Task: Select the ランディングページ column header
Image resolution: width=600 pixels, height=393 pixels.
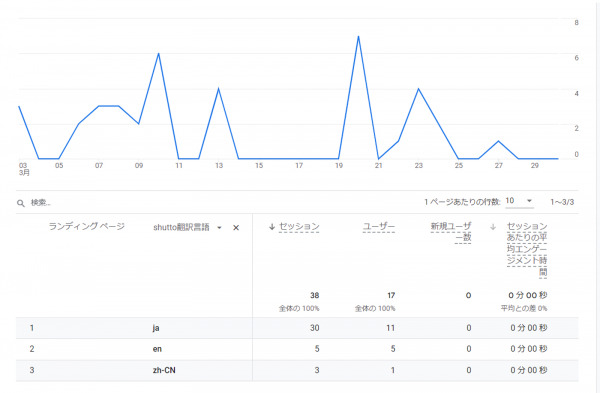Action: pos(86,226)
